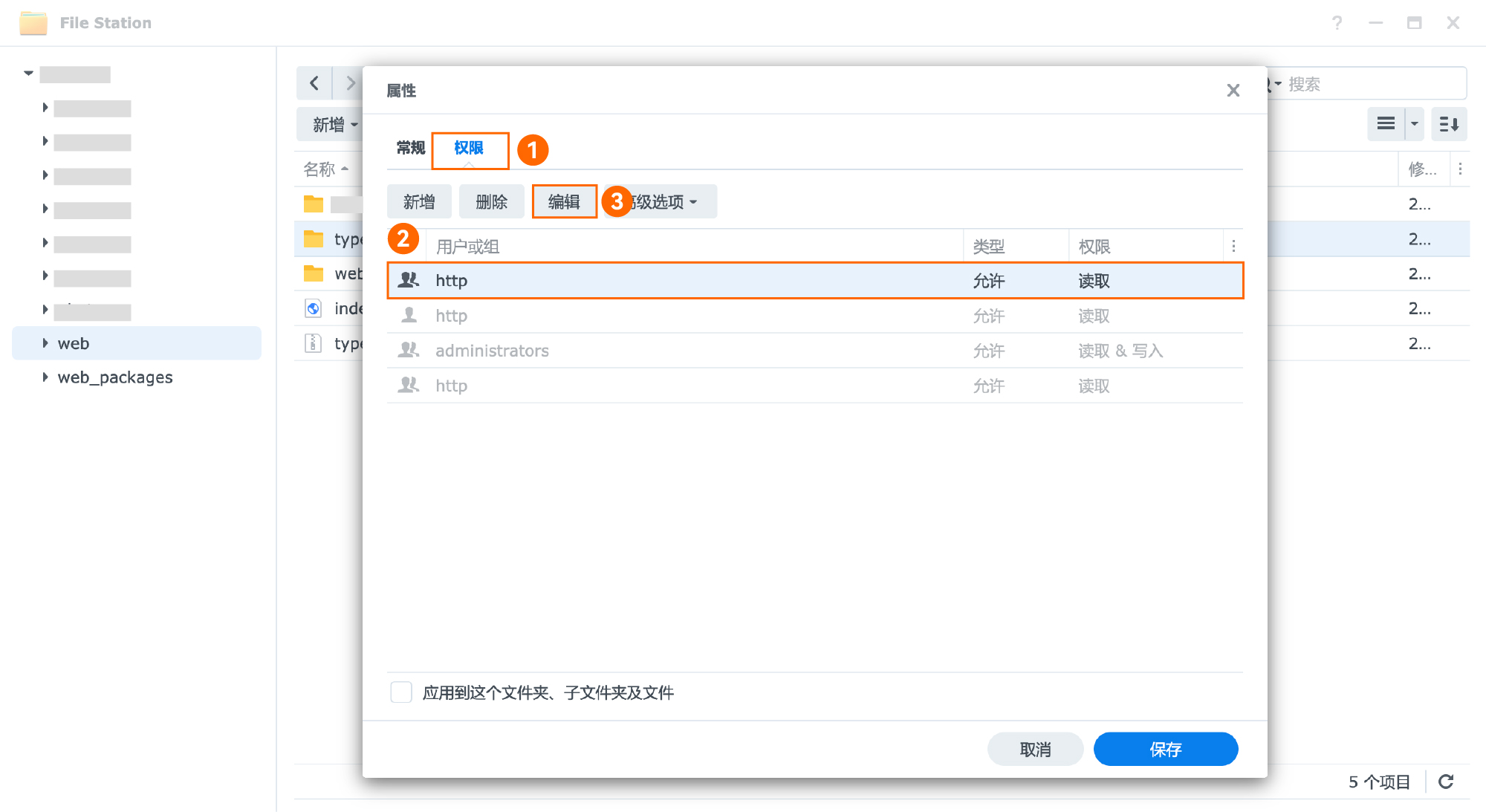
Task: Expand the web_packages tree node
Action: point(45,377)
